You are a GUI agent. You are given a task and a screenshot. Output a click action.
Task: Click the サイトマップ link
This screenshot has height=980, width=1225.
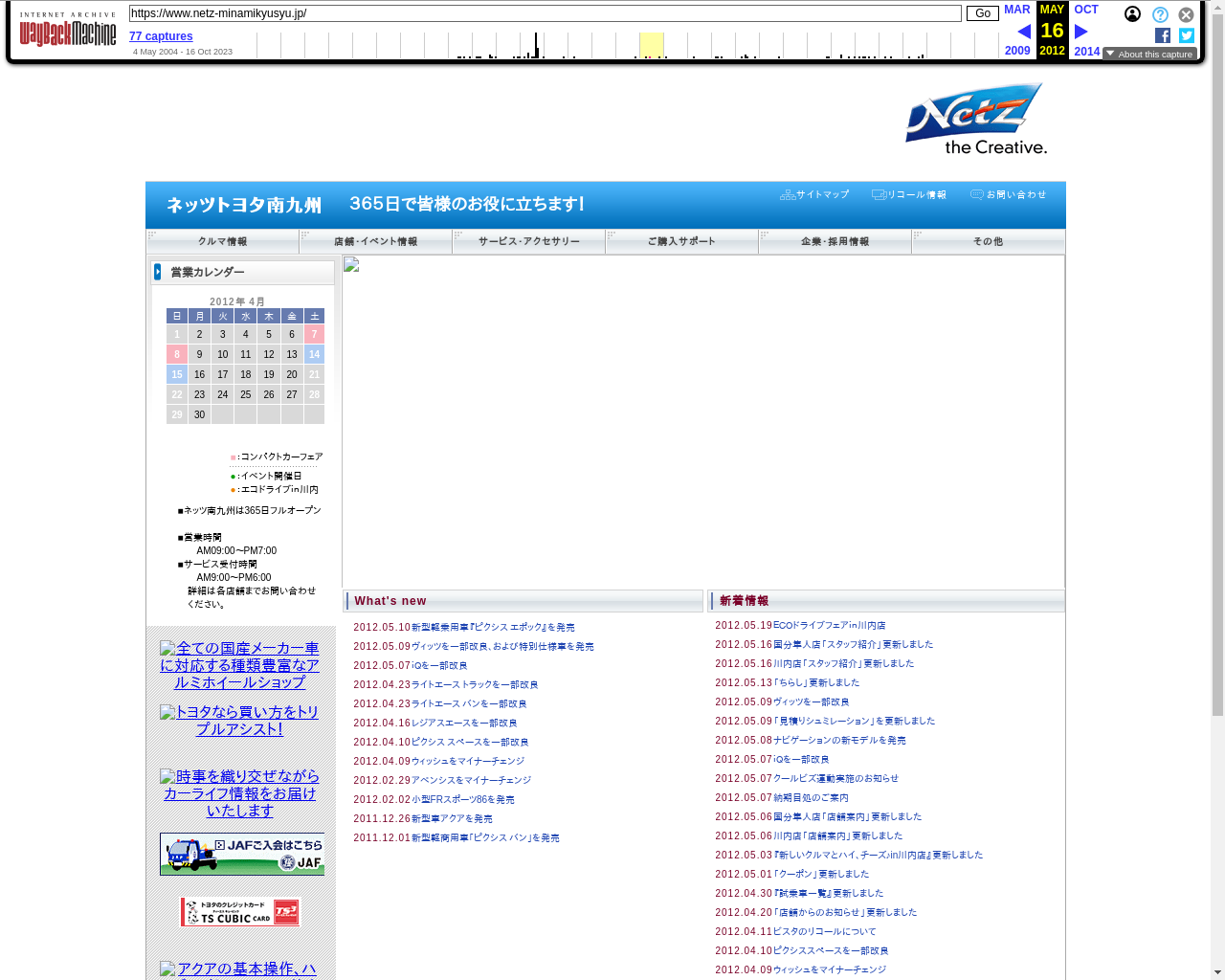pyautogui.click(x=815, y=194)
